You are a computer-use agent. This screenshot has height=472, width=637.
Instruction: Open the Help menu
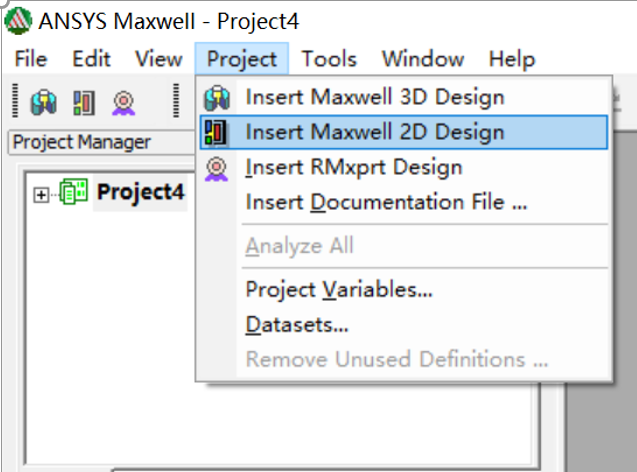pyautogui.click(x=512, y=59)
